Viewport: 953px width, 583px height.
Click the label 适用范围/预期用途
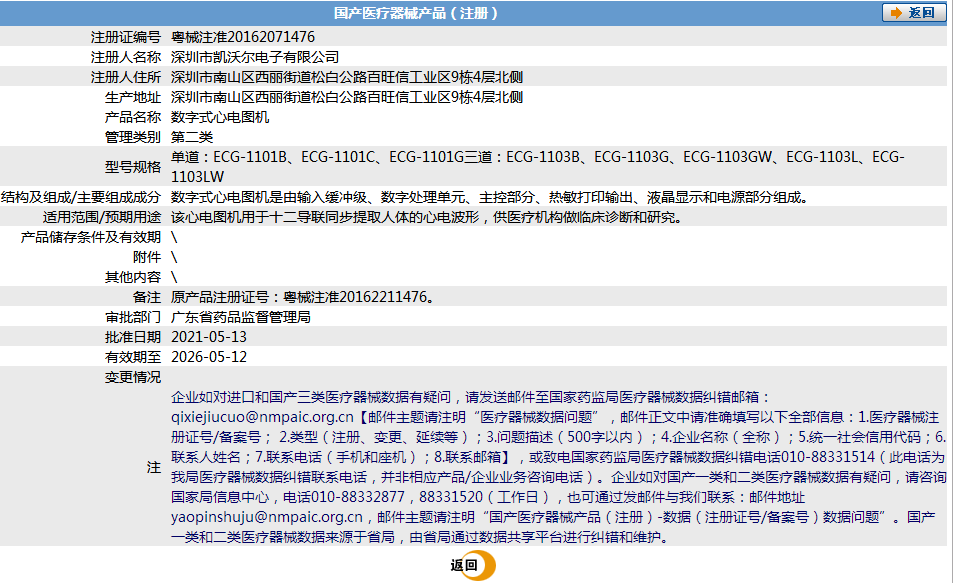tap(102, 217)
